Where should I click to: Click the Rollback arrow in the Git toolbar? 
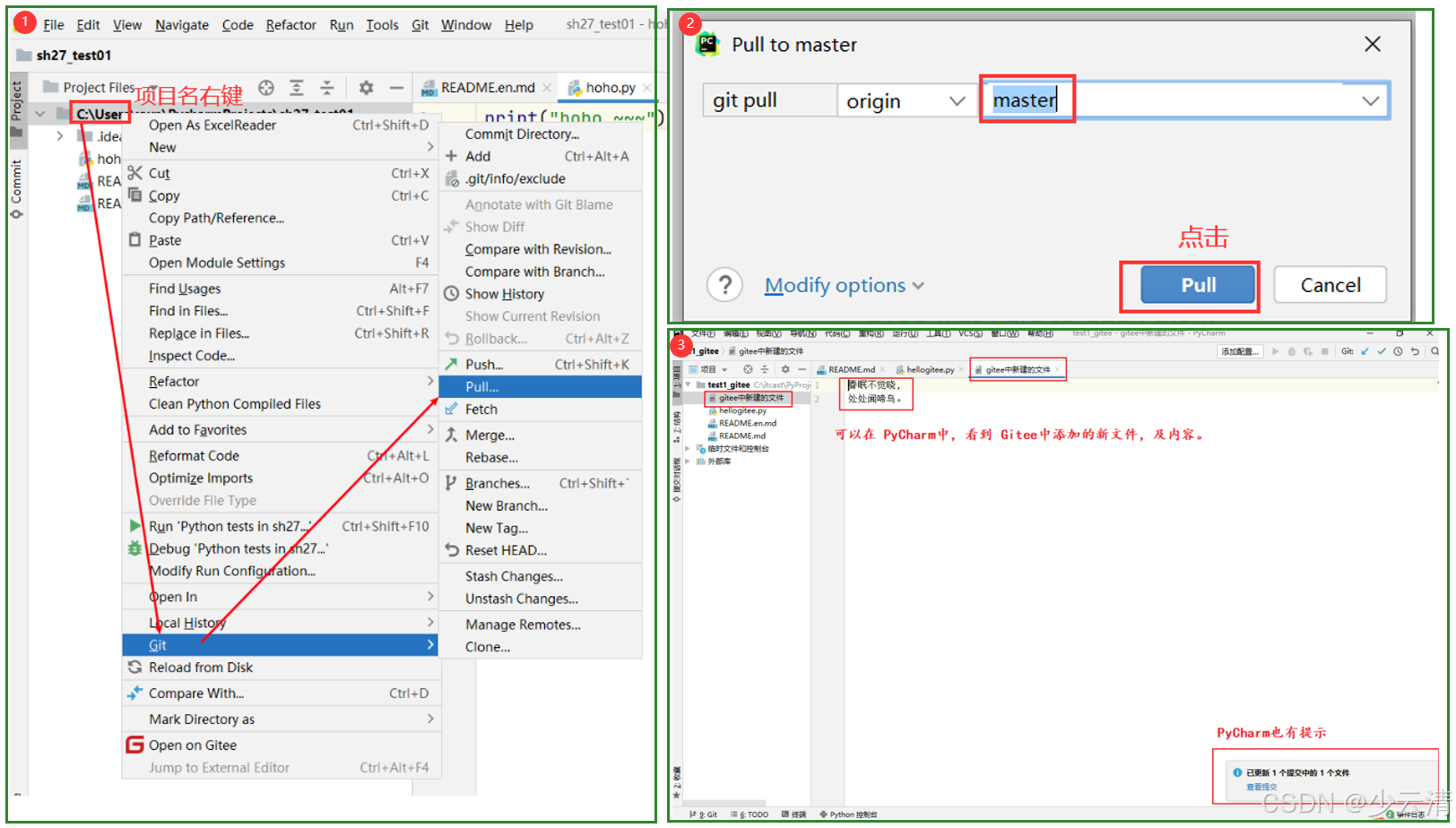tap(1415, 351)
